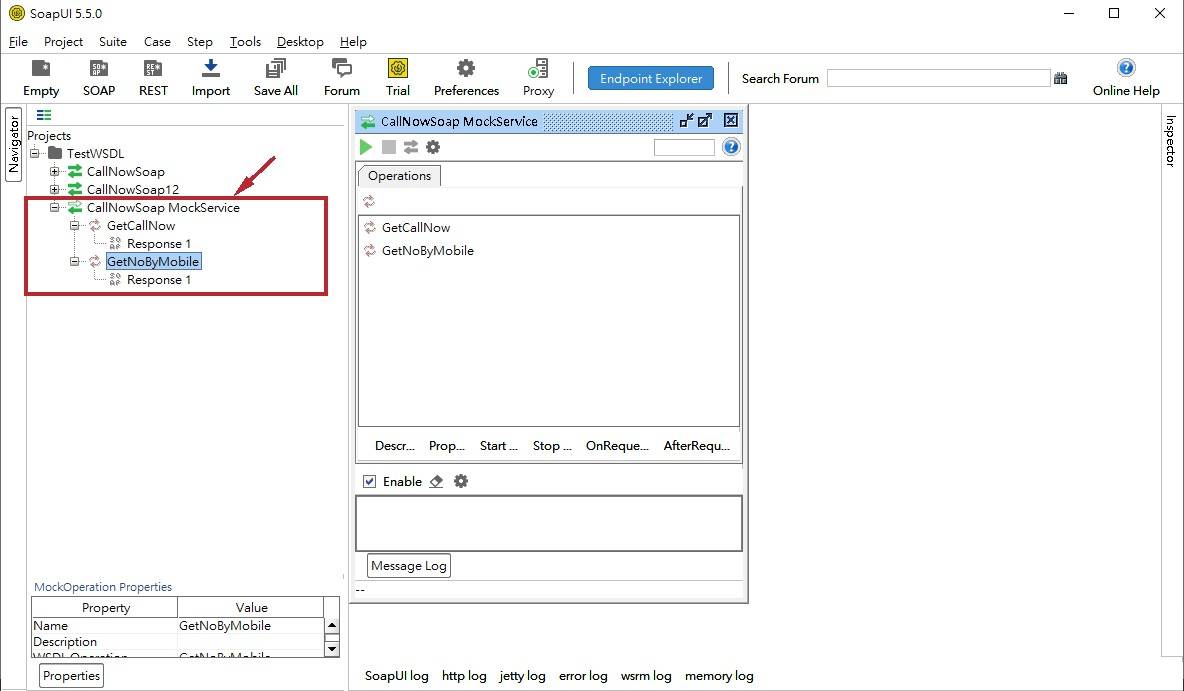Screen dimensions: 1184x691
Task: Save all projects with Save All
Action: pyautogui.click(x=276, y=79)
